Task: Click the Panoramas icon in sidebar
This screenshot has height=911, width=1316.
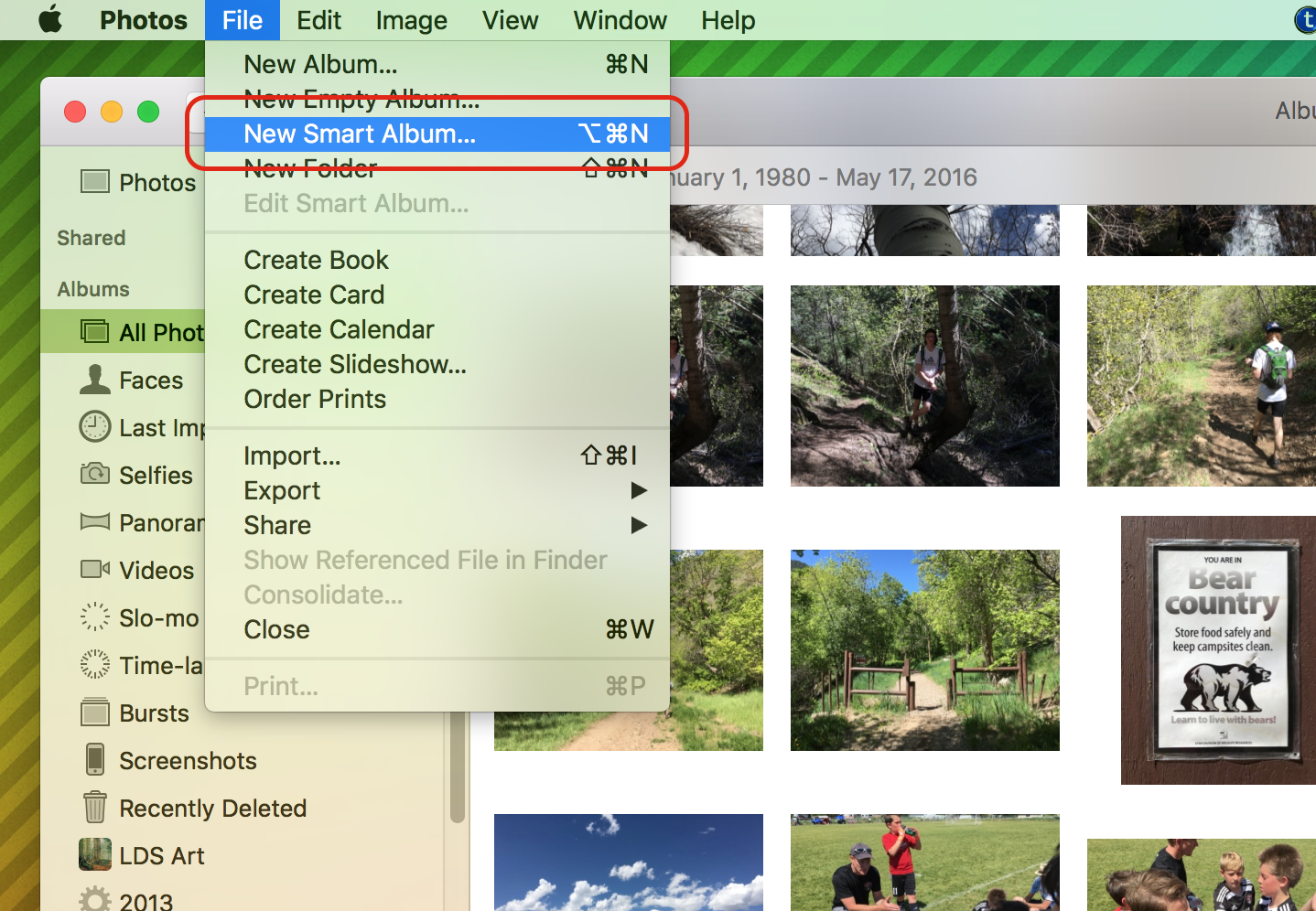Action: click(x=94, y=521)
